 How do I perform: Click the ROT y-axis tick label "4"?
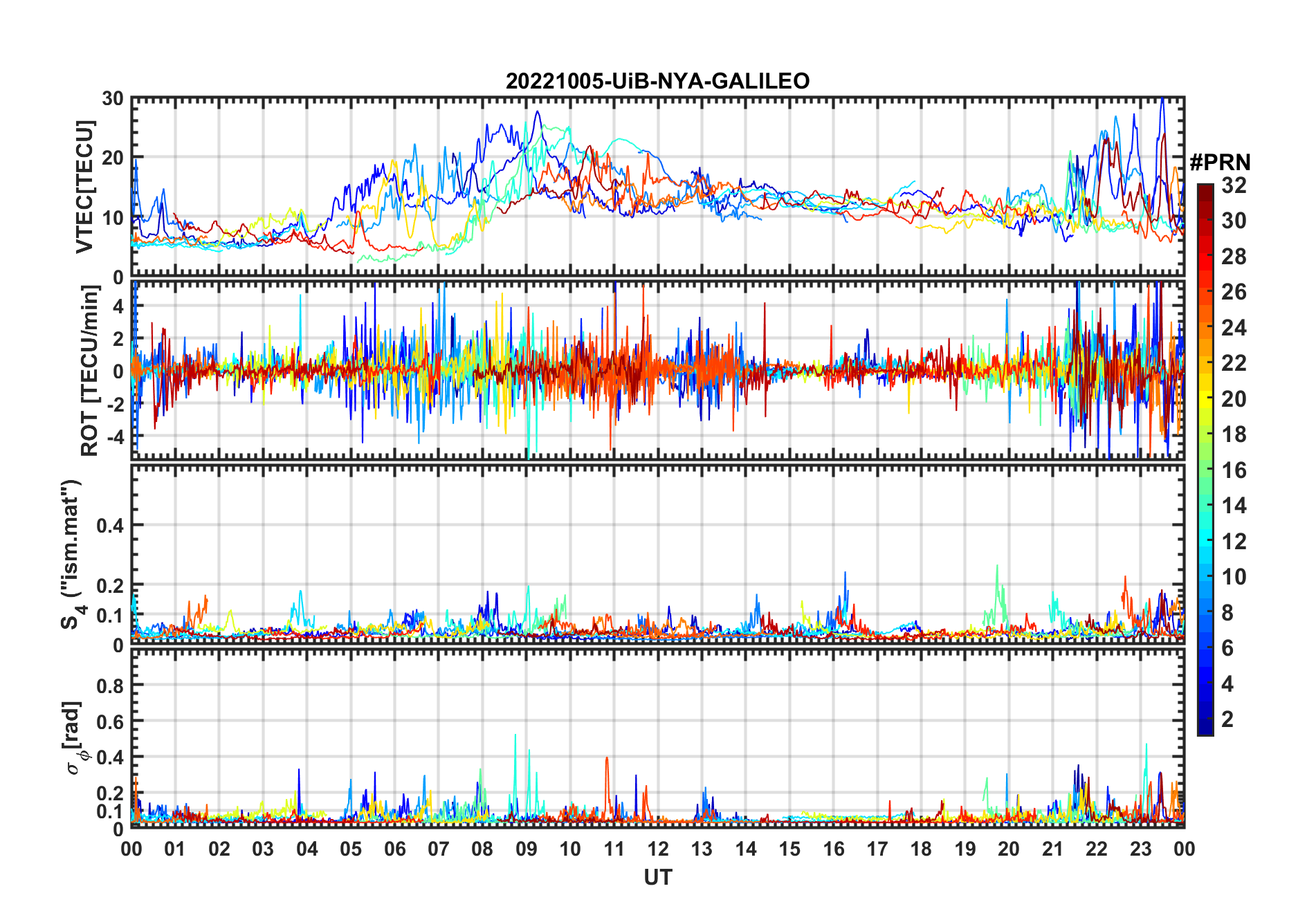click(118, 306)
